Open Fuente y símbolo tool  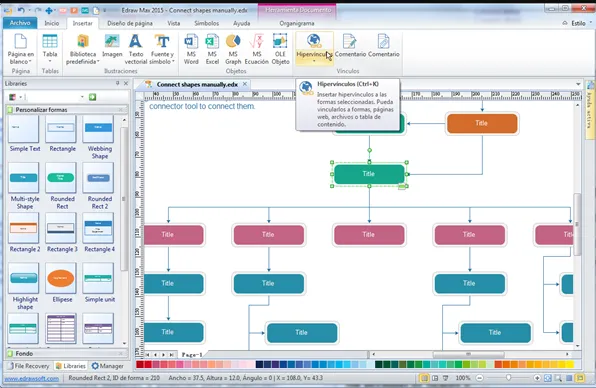point(162,49)
